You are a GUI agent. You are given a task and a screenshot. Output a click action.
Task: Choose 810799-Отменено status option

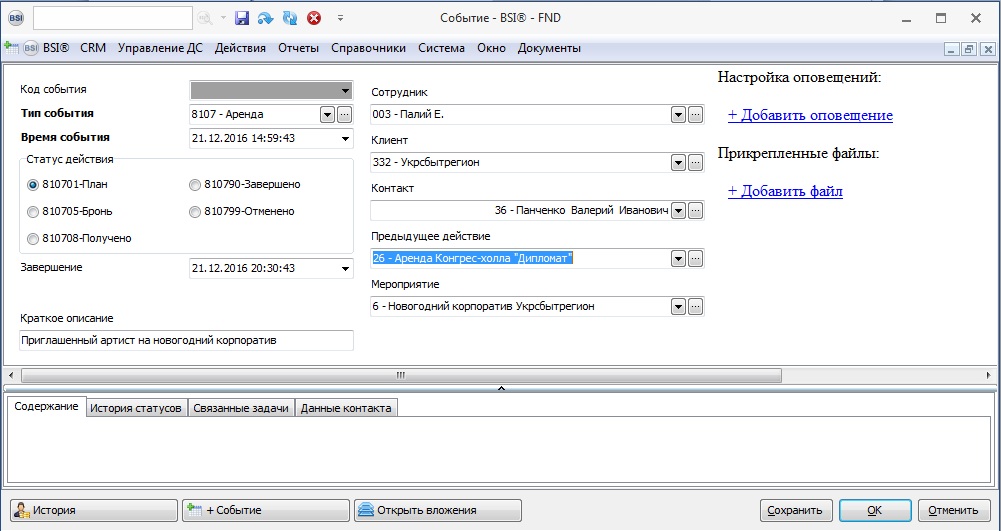click(x=196, y=212)
